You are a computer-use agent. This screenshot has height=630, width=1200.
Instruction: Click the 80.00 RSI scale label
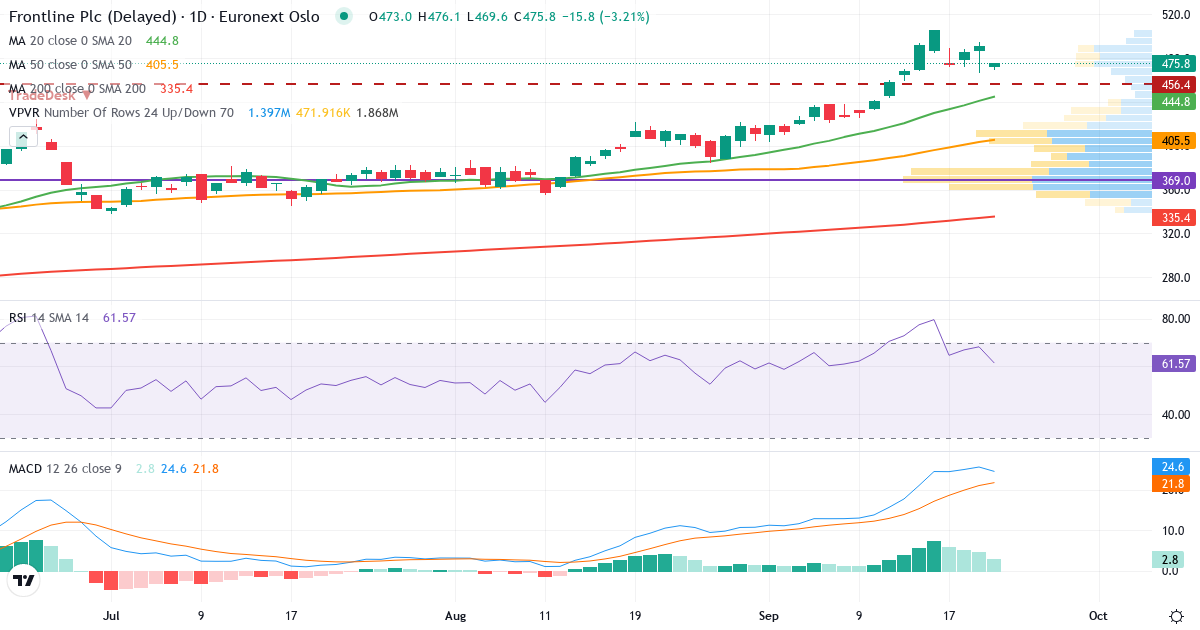[x=1175, y=319]
